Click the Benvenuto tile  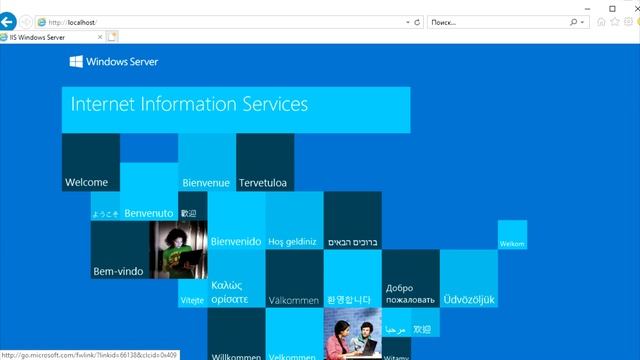pos(149,191)
